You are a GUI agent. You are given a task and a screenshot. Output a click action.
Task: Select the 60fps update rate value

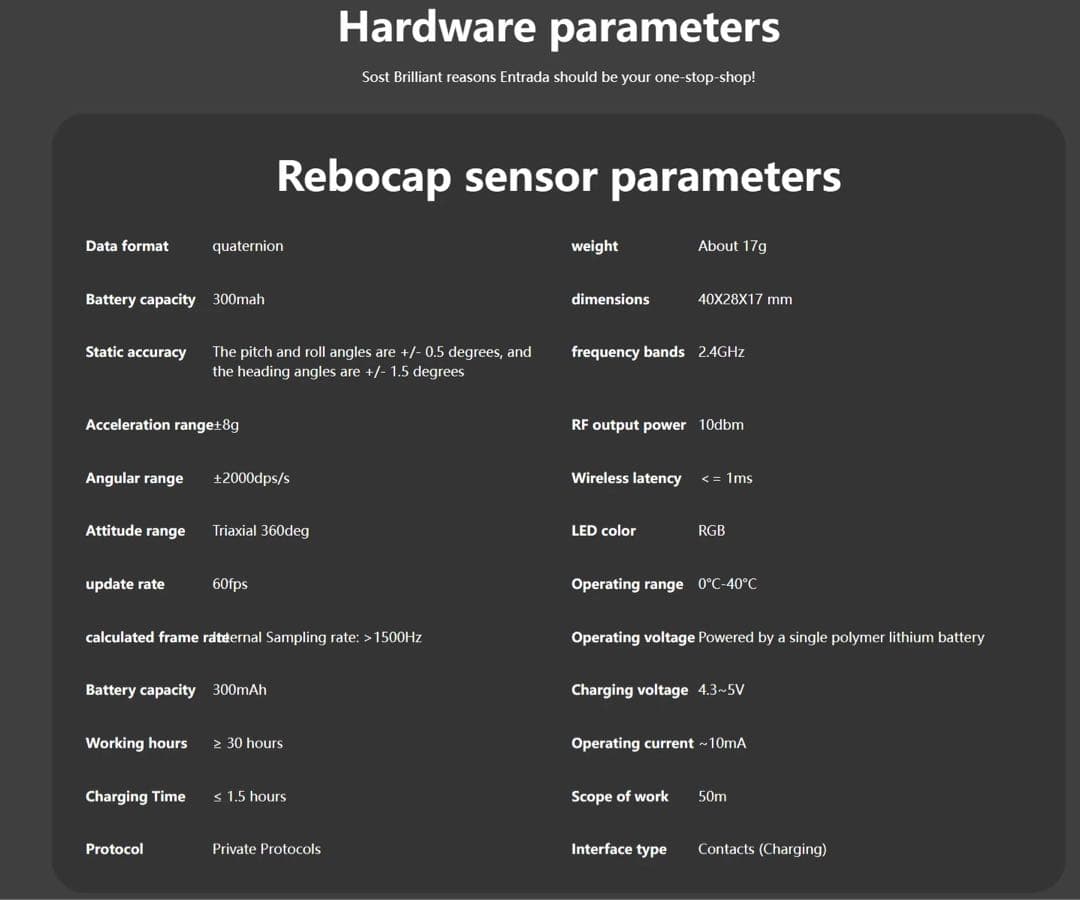(x=229, y=584)
